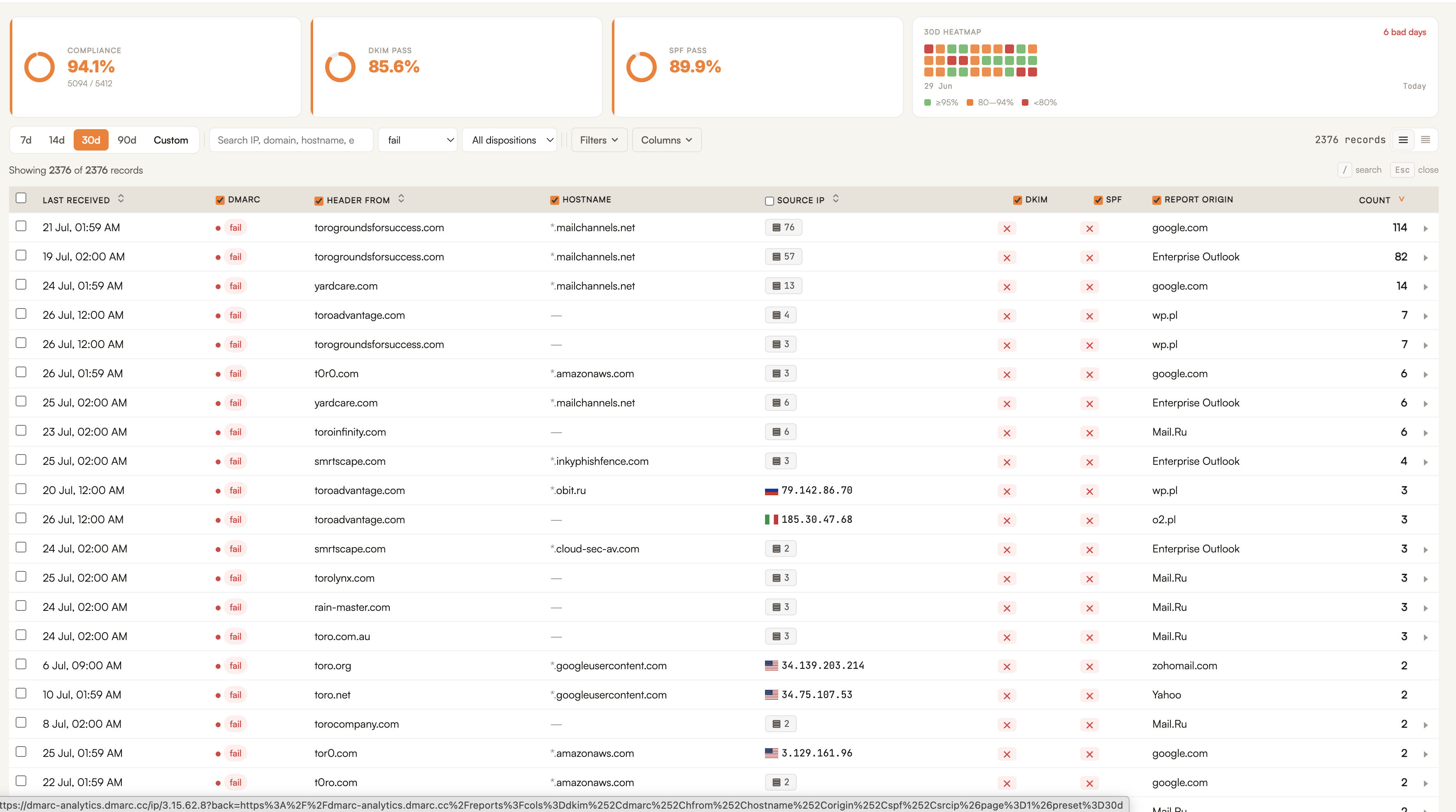1456x812 pixels.
Task: Uncheck the Report Origin column checkbox
Action: point(1156,201)
